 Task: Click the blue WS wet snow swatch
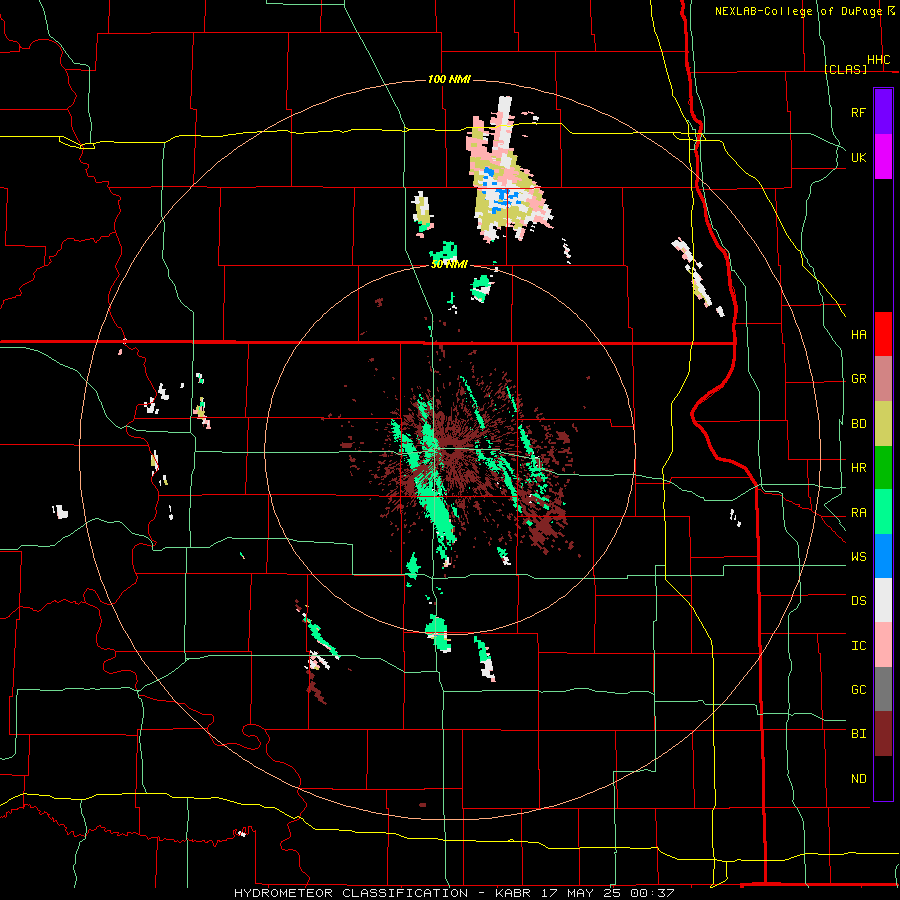point(883,556)
